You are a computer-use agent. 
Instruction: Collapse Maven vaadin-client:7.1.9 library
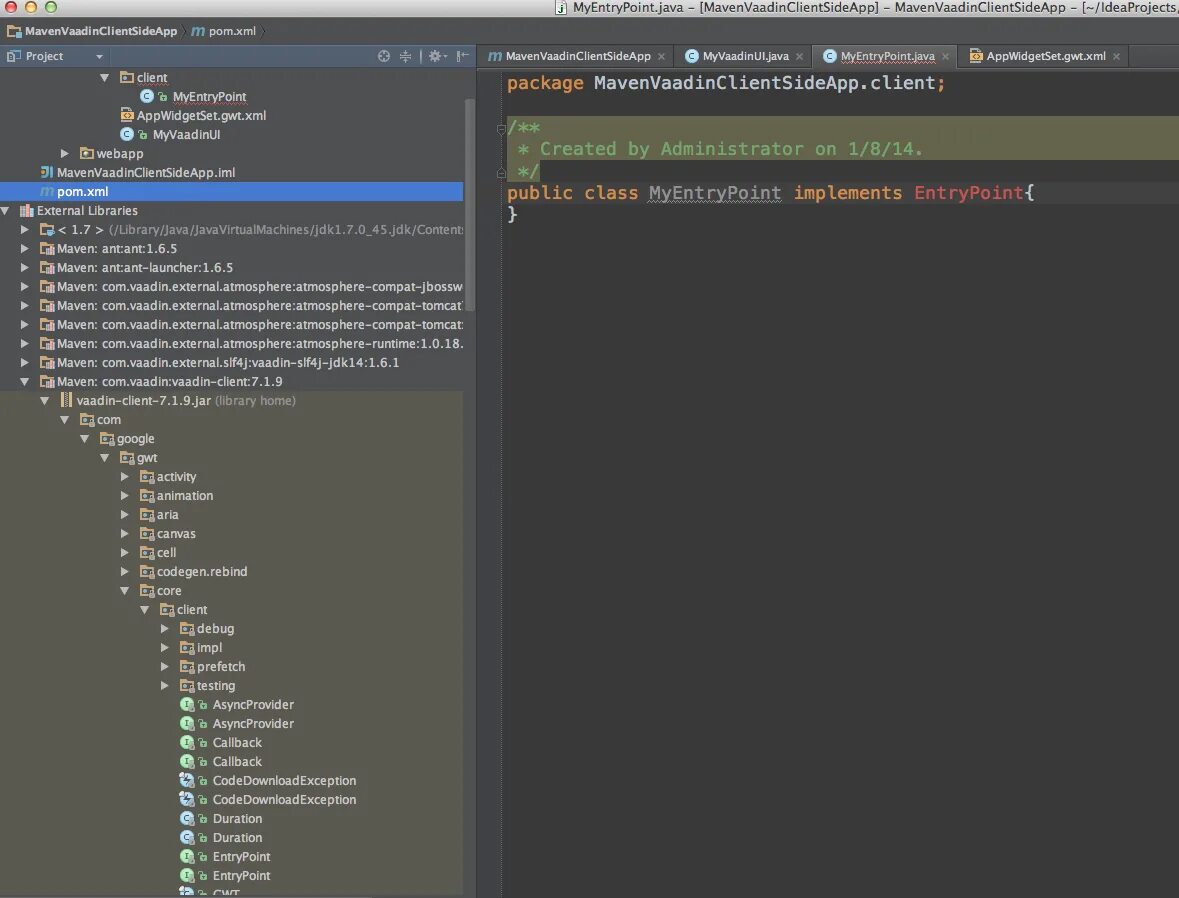coord(25,381)
